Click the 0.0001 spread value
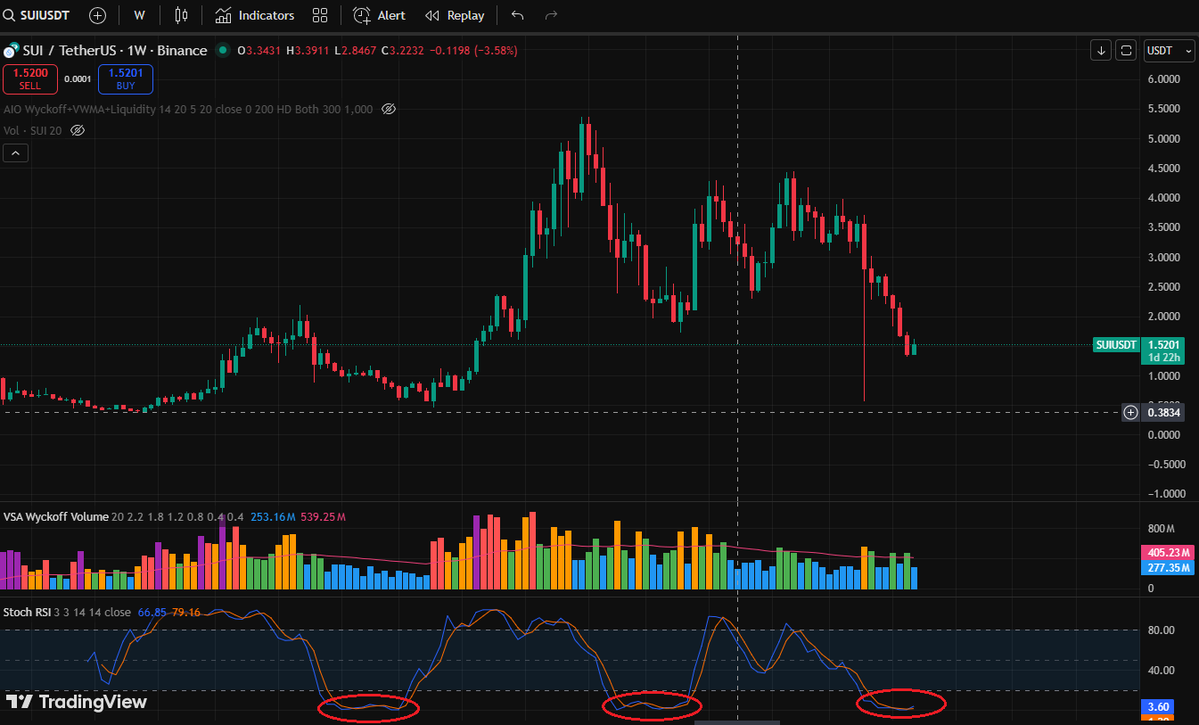This screenshot has height=725, width=1199. [77, 79]
